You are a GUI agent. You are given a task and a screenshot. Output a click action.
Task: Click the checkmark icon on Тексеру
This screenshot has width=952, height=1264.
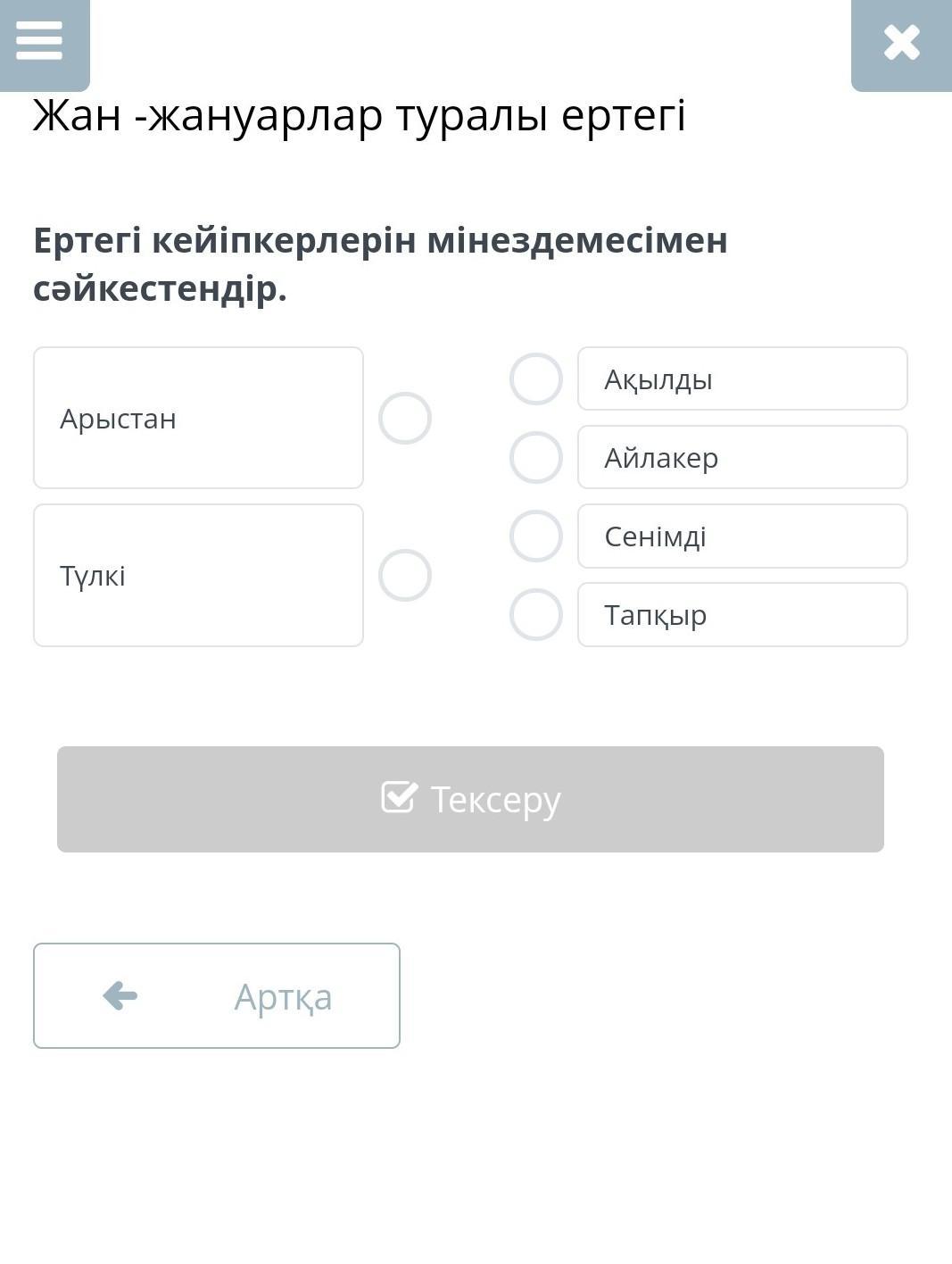(x=399, y=797)
